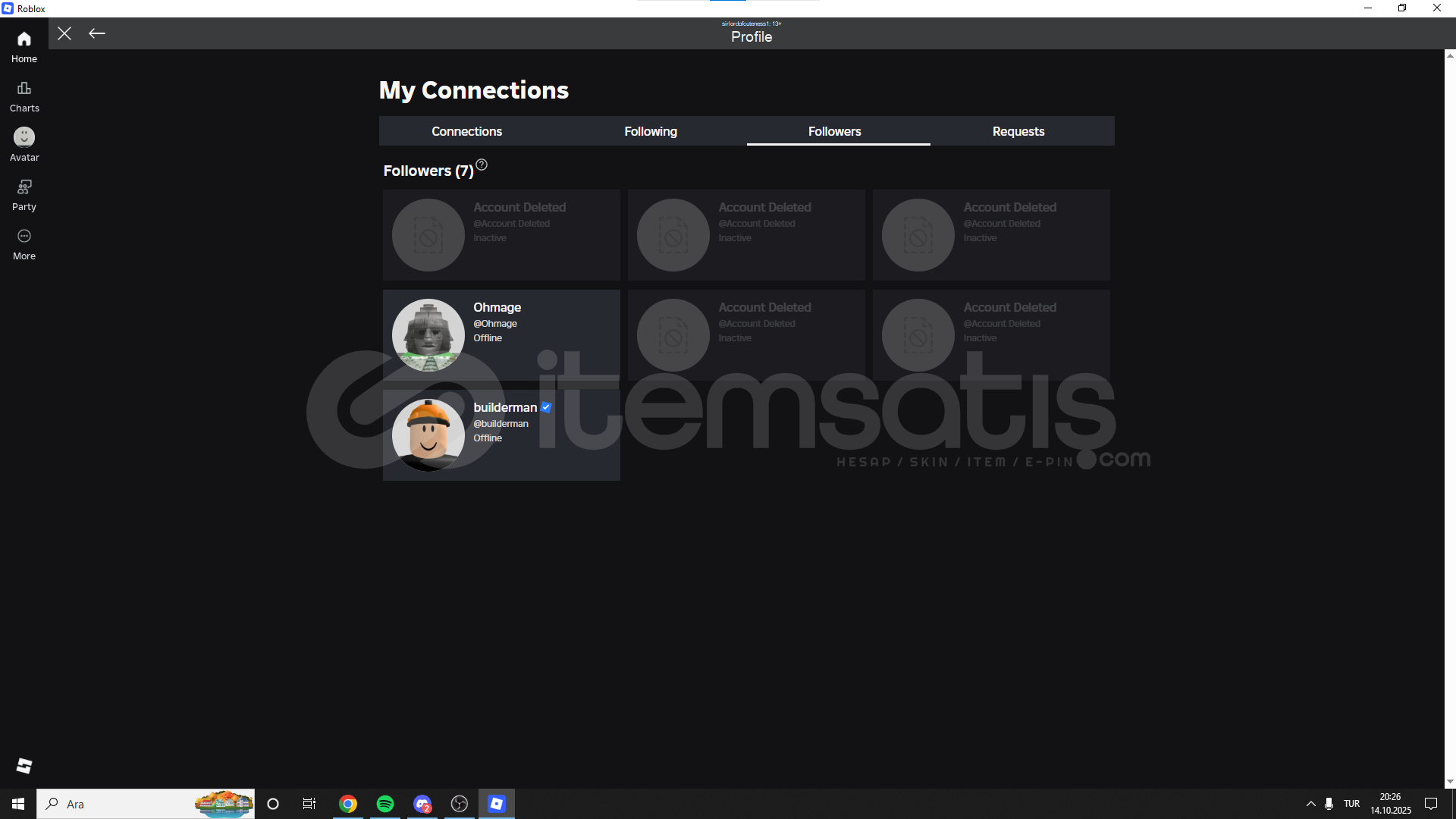This screenshot has width=1456, height=819.
Task: Select the Followers tab
Action: [834, 131]
